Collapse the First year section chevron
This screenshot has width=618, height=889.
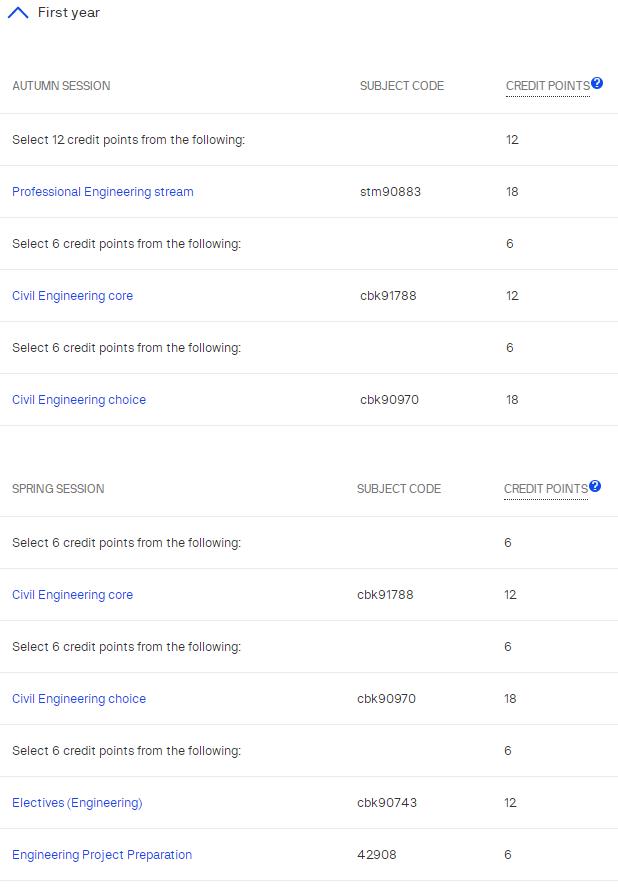pyautogui.click(x=17, y=13)
